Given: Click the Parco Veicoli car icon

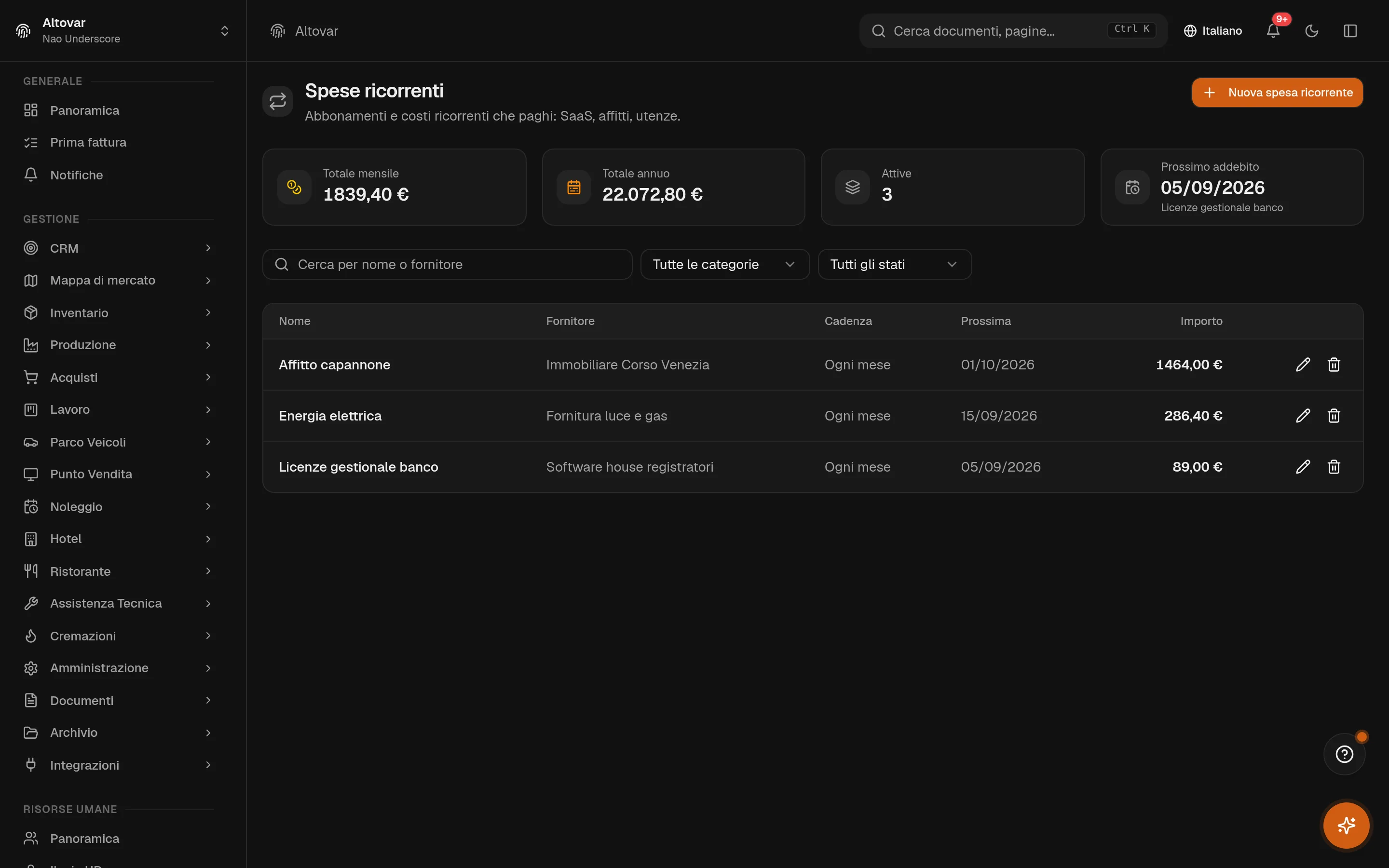Looking at the screenshot, I should click(31, 442).
